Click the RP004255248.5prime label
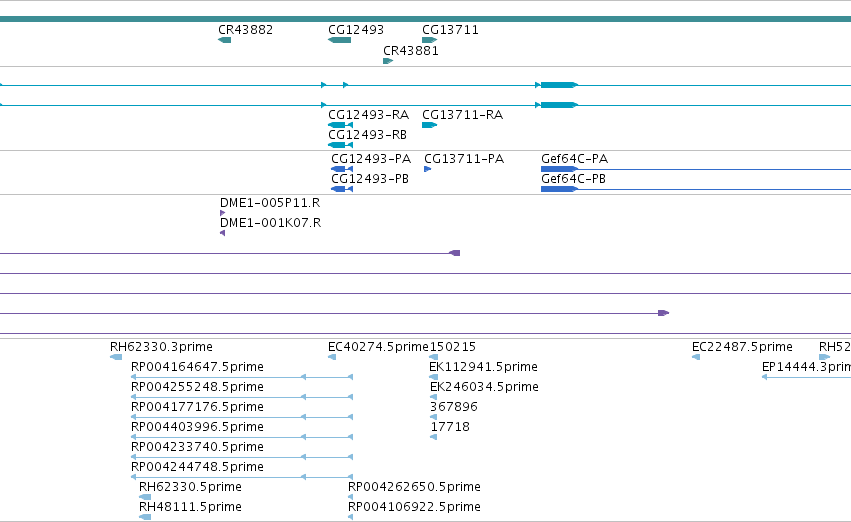 click(197, 386)
